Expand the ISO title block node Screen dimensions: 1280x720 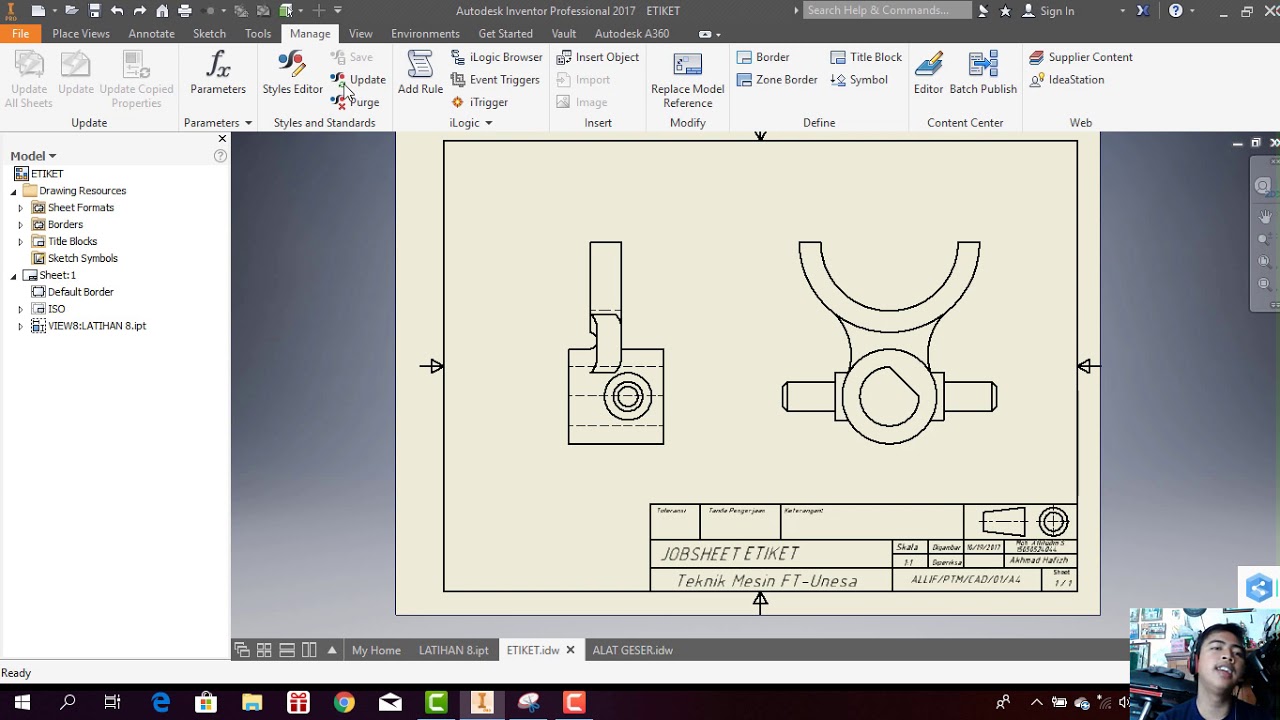coord(20,310)
